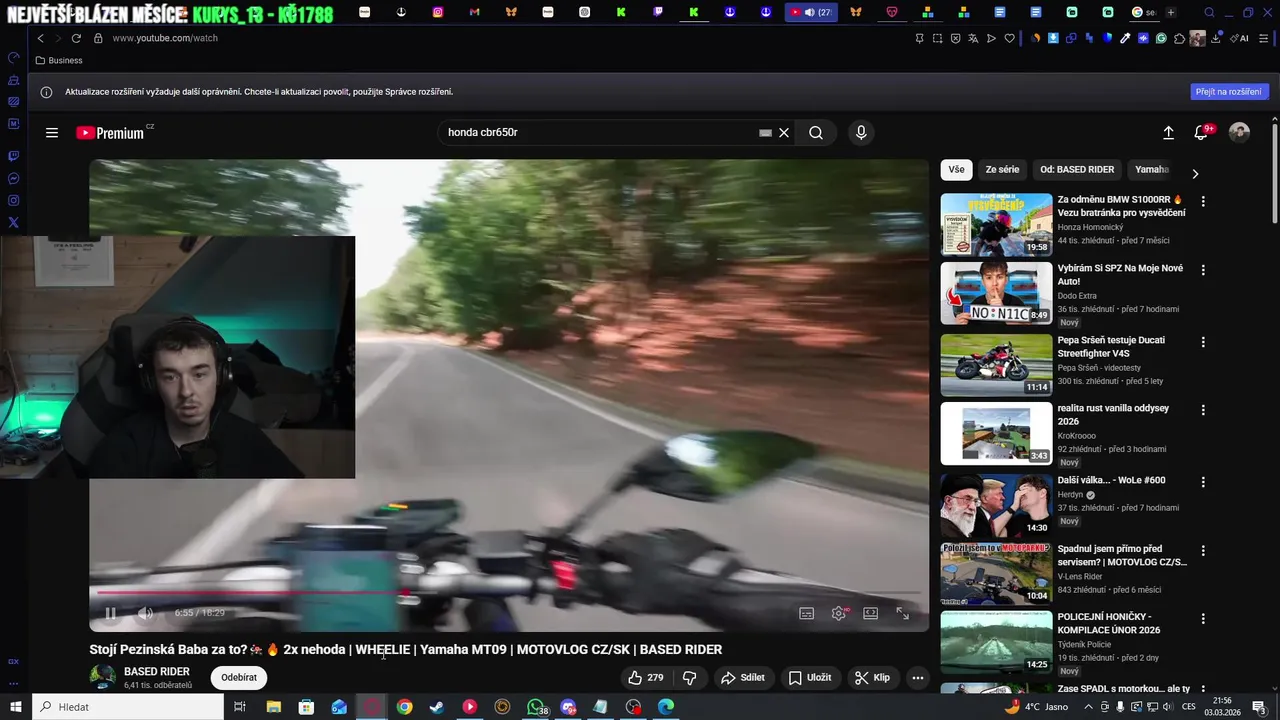
Task: Create a clip with Klip button
Action: click(872, 678)
